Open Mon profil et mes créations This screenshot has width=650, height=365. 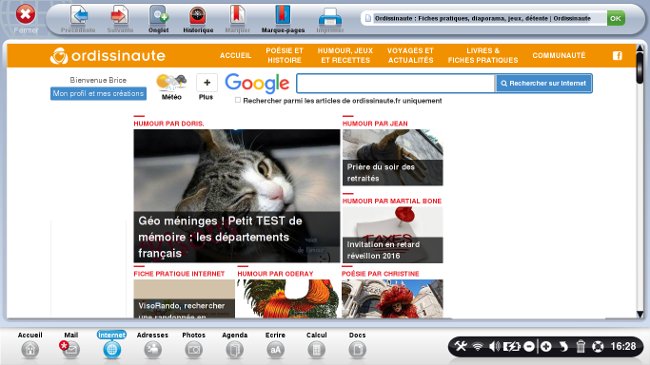pos(98,93)
